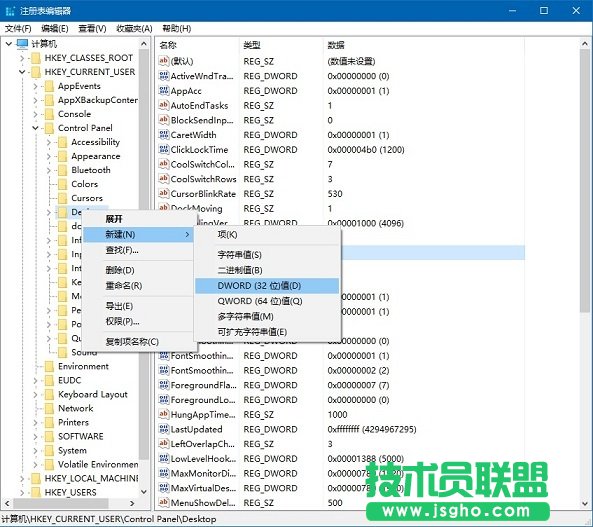Image resolution: width=593 pixels, height=527 pixels.
Task: Click the tree pane scroll-down arrow
Action: click(144, 492)
